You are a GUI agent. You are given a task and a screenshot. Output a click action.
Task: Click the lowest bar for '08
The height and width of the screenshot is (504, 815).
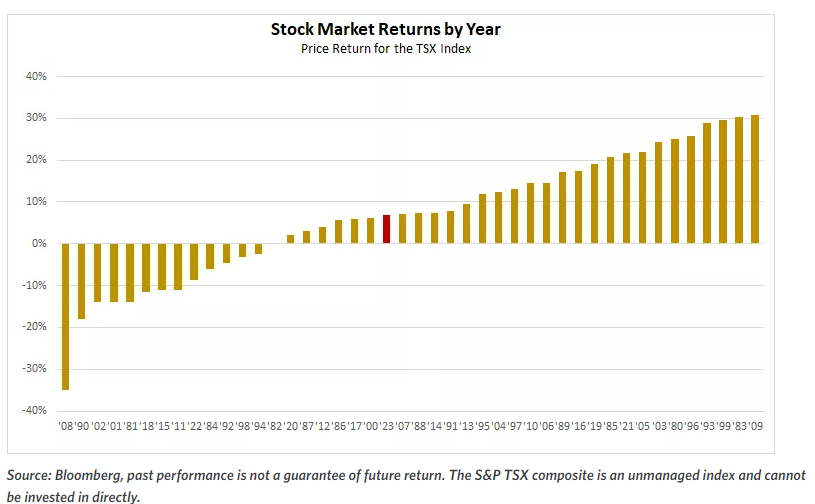[66, 316]
